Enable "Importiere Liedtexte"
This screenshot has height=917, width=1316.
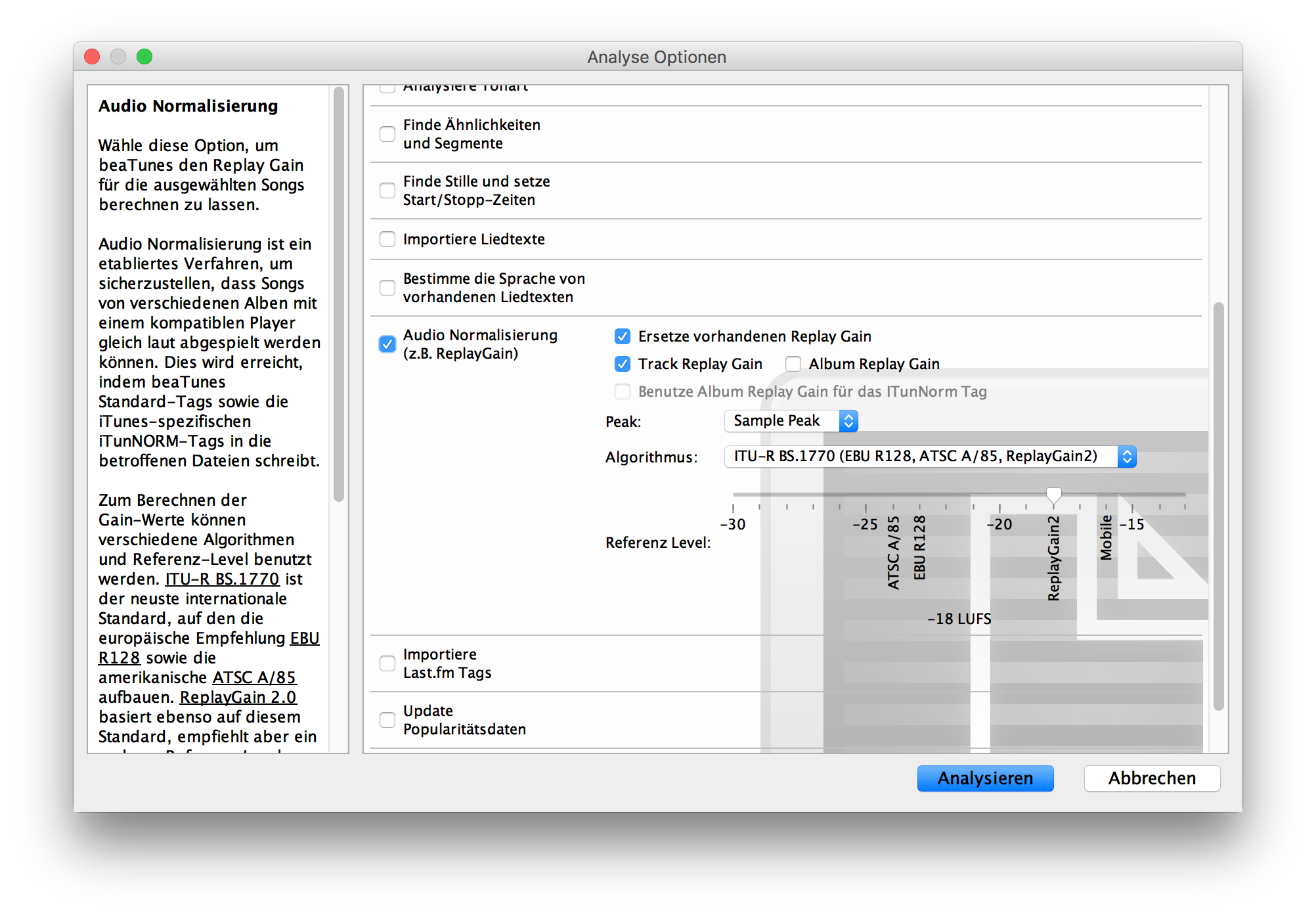click(x=387, y=239)
